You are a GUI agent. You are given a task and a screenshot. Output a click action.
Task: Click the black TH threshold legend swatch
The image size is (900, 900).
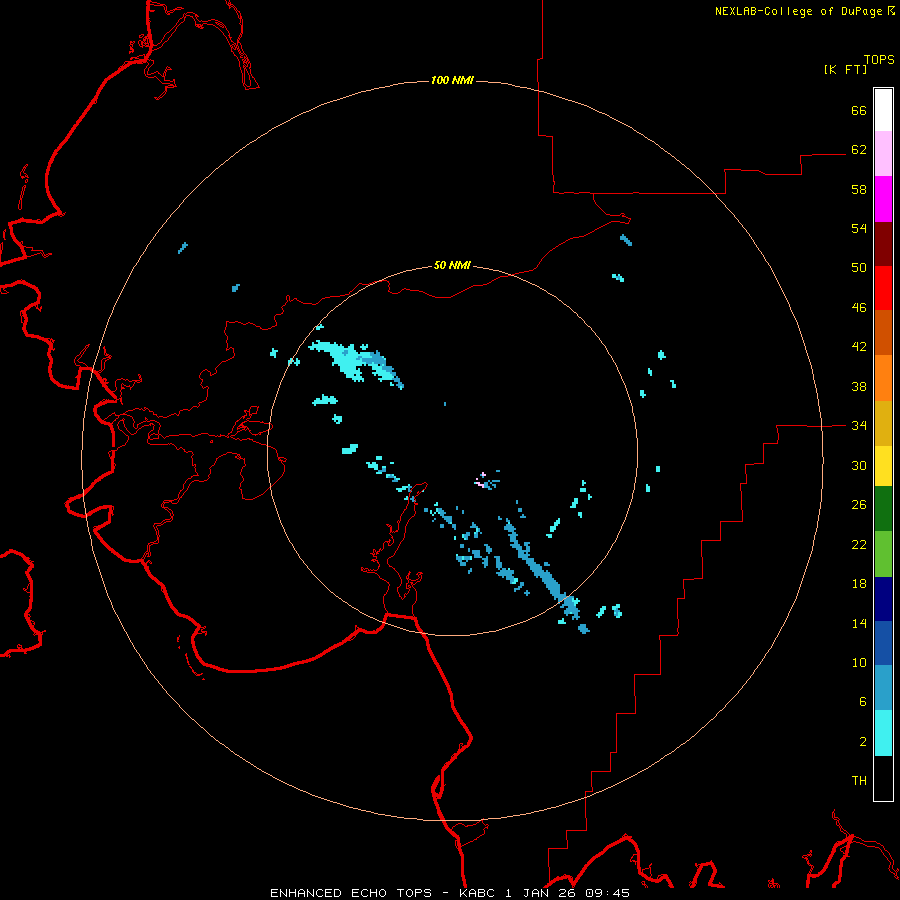(883, 778)
